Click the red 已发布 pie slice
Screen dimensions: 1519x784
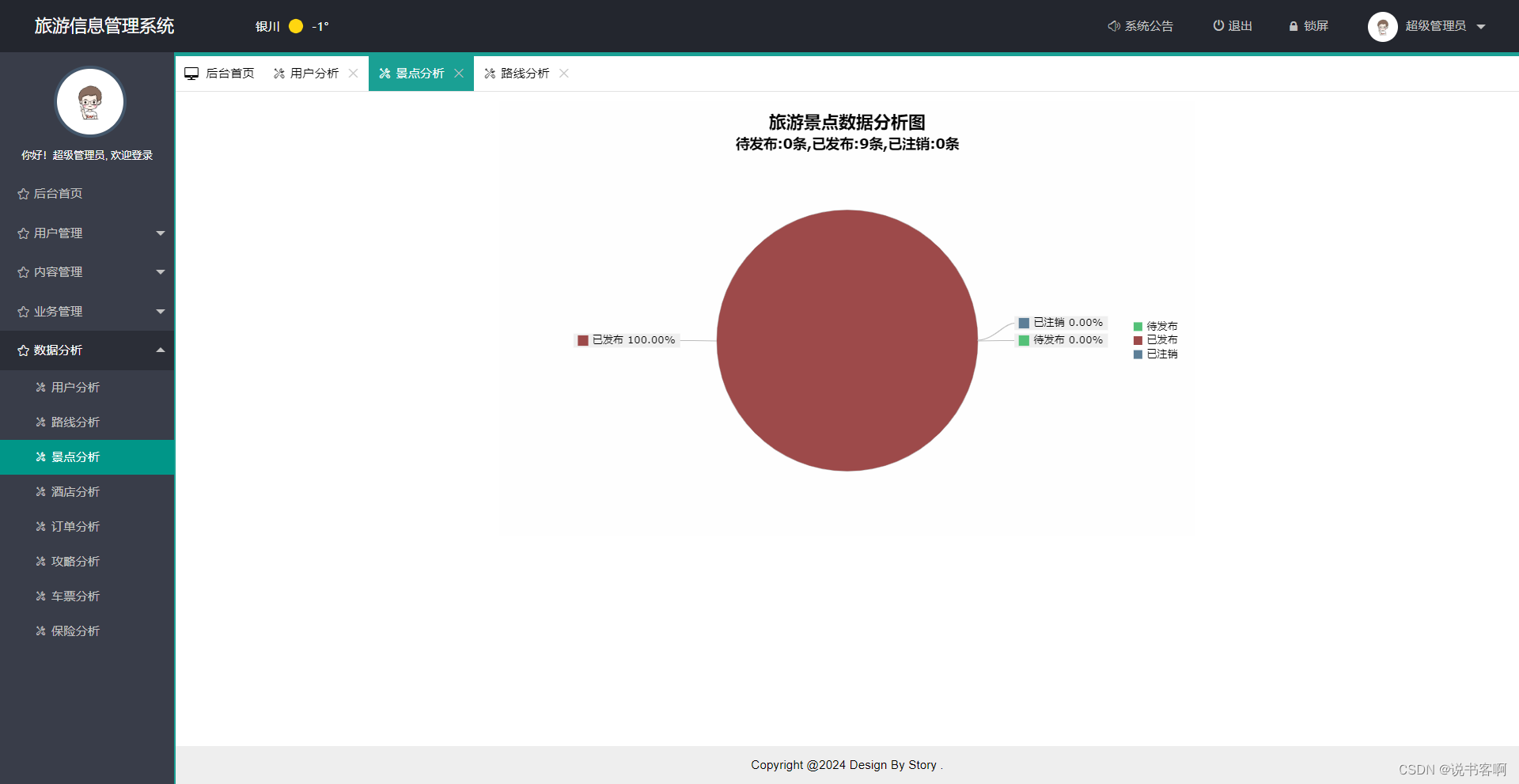pyautogui.click(x=847, y=340)
